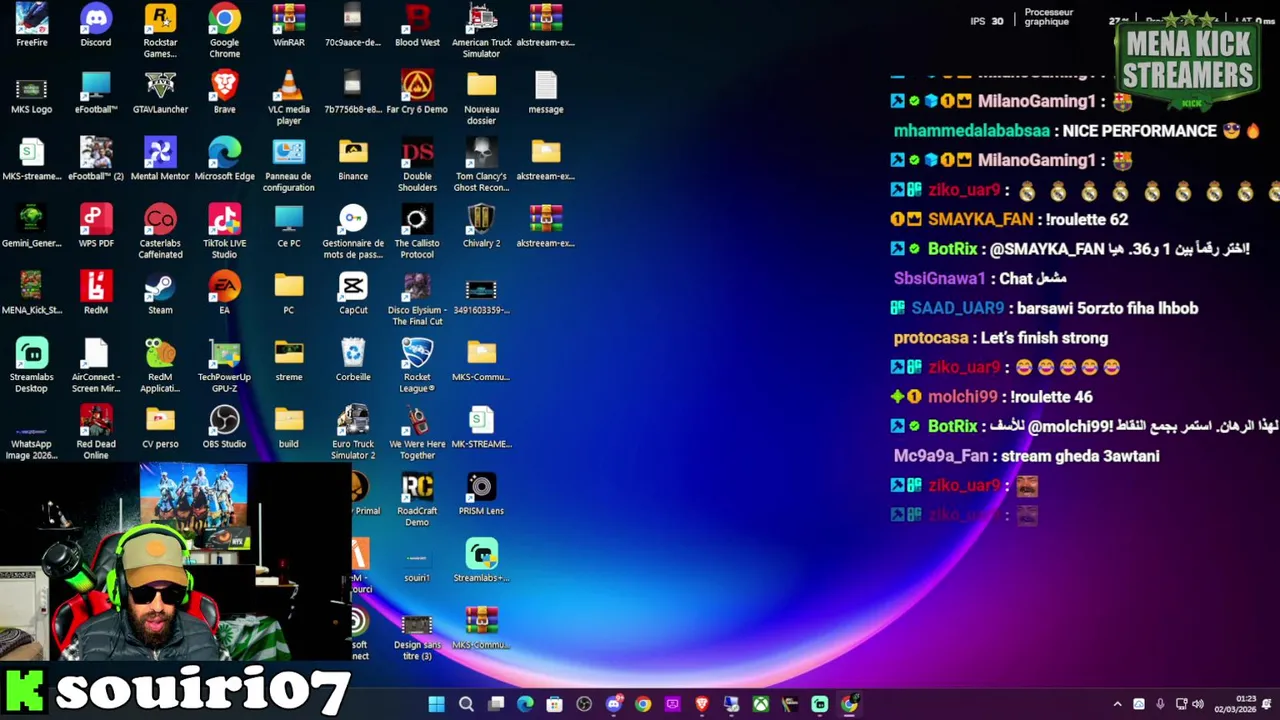Open the Chivalry 2 desktop icon

[481, 226]
